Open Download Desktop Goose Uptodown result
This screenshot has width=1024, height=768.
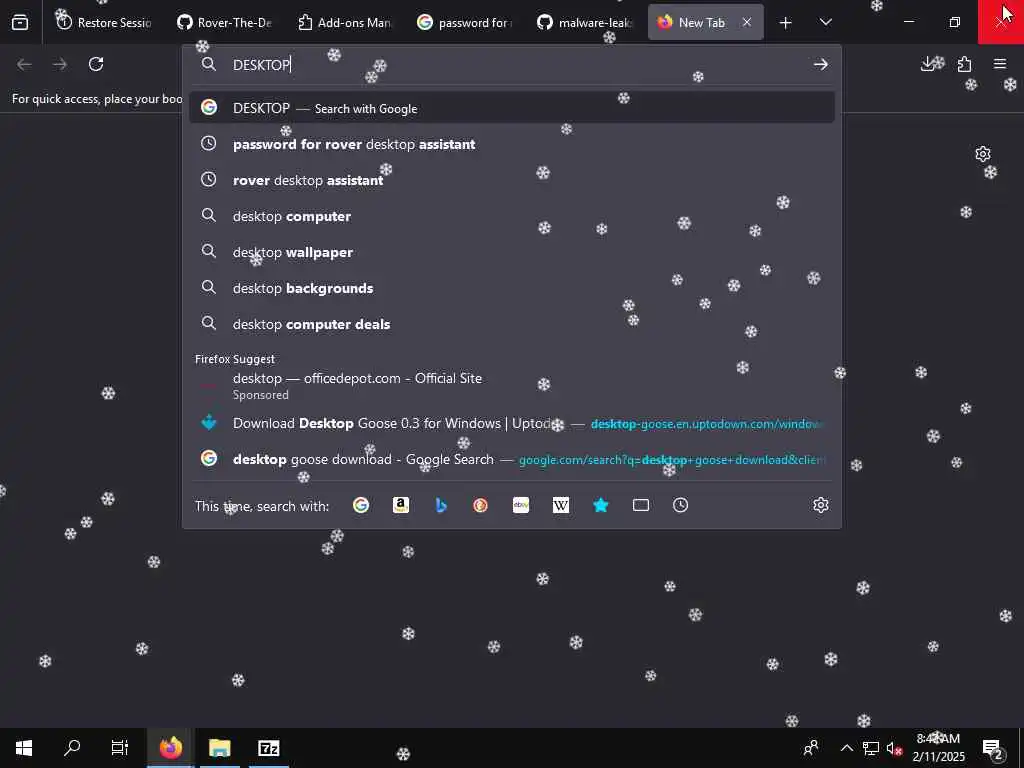[512, 423]
